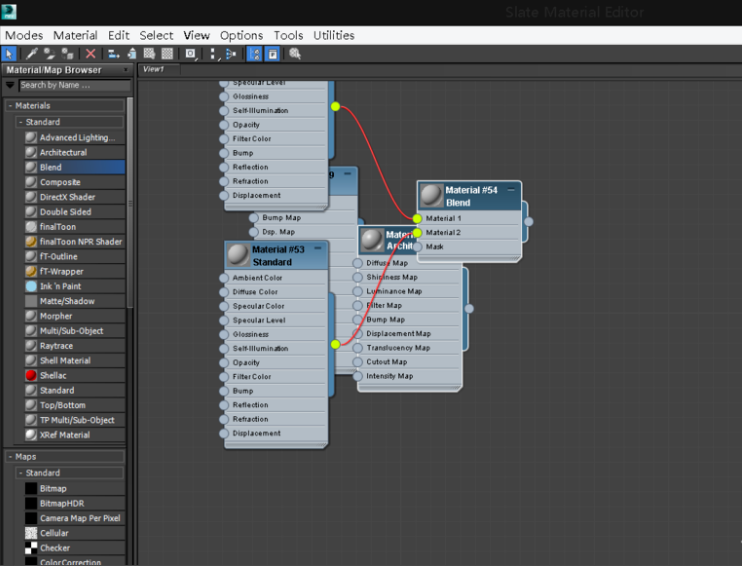Image resolution: width=742 pixels, height=566 pixels.
Task: Open the Select menu
Action: (x=156, y=35)
